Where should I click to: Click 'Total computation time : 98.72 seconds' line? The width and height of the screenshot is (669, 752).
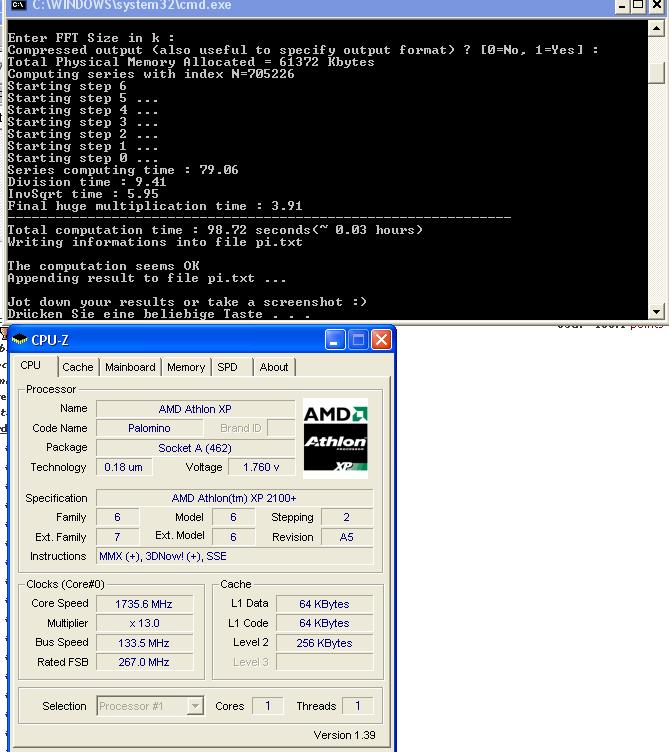tap(215, 230)
